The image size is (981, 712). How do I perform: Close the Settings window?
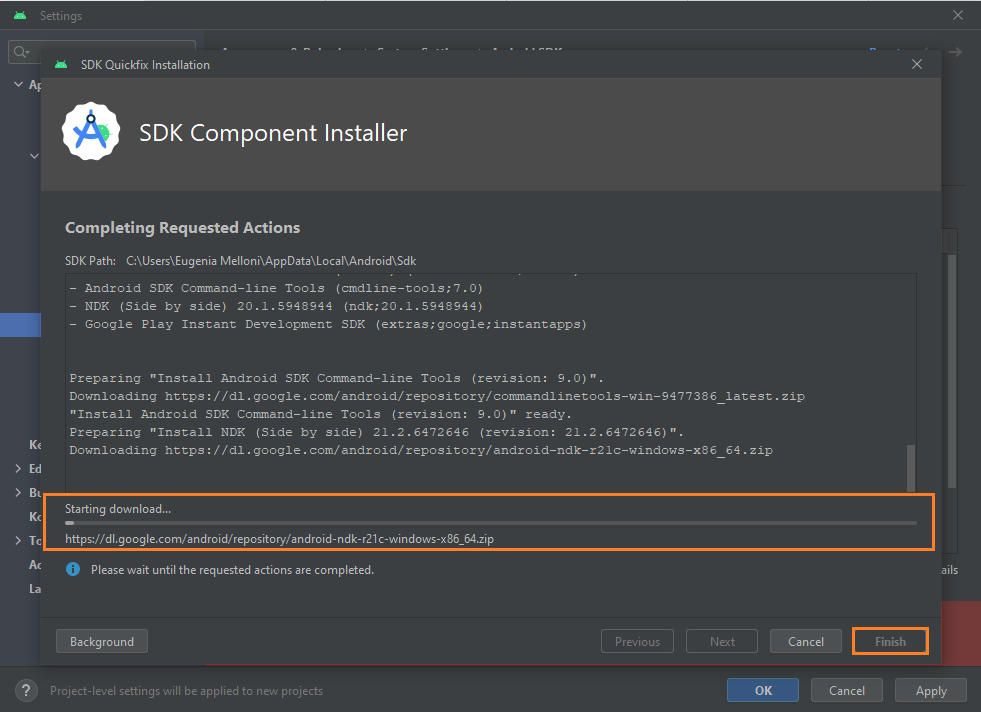coord(957,15)
